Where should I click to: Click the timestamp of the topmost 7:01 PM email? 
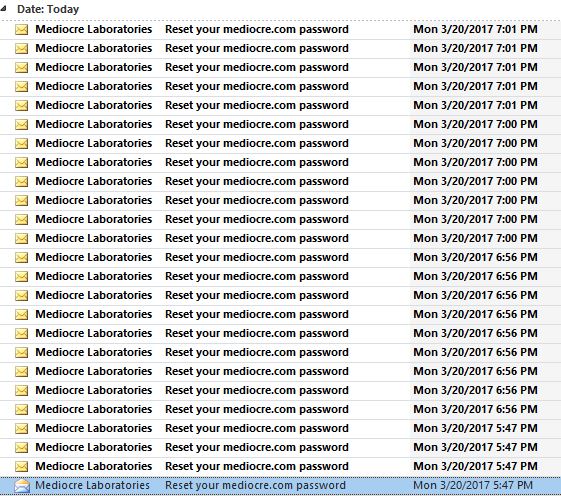(x=475, y=29)
